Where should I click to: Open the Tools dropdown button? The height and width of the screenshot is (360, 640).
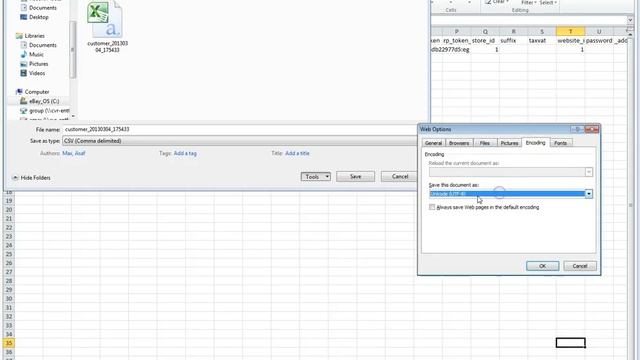pos(316,177)
